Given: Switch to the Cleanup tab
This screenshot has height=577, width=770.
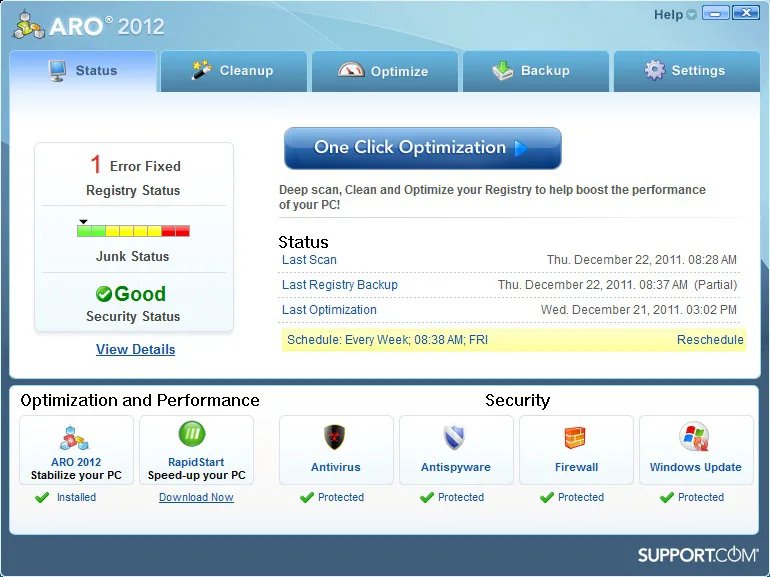Looking at the screenshot, I should pyautogui.click(x=234, y=71).
